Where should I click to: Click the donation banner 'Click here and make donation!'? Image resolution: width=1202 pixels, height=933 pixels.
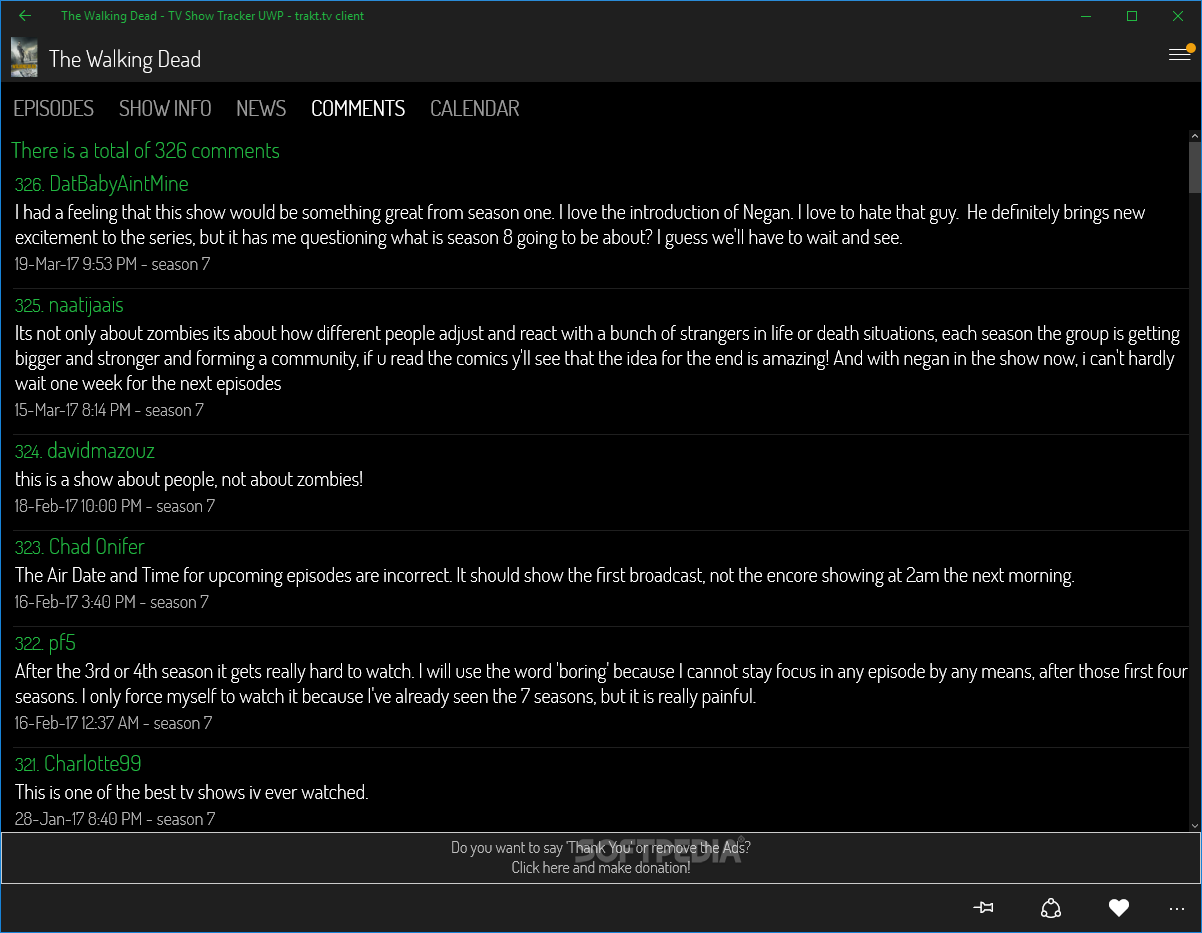point(601,858)
